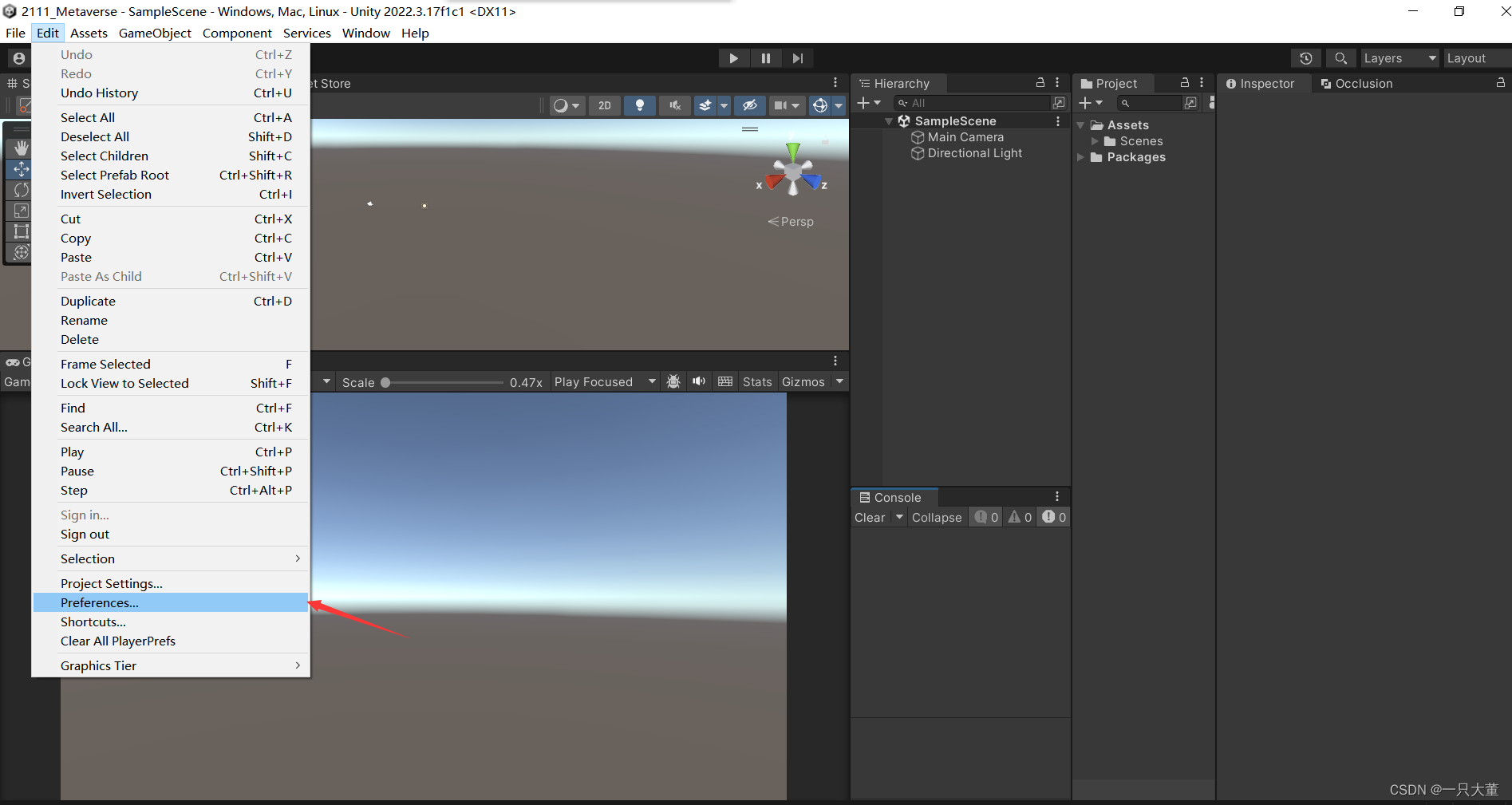The image size is (1512, 805).
Task: Click the Step frame button
Action: pos(797,58)
